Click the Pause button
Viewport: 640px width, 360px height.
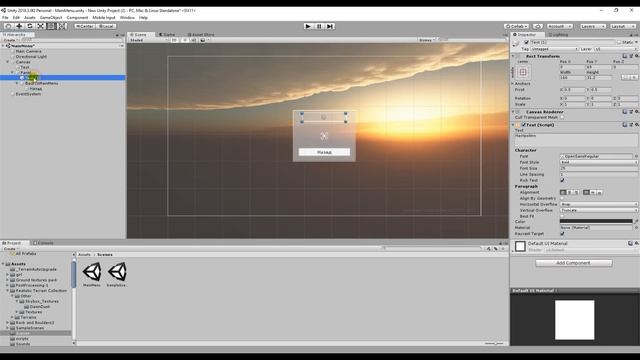319,26
